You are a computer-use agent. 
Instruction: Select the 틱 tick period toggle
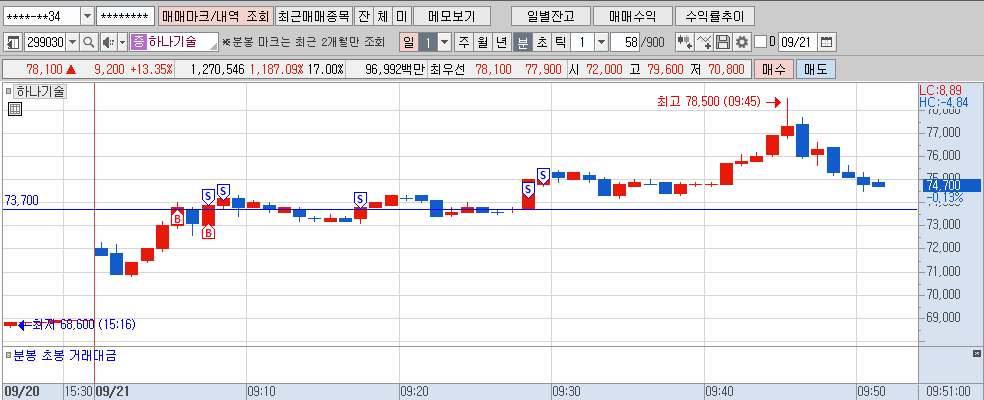tap(560, 43)
